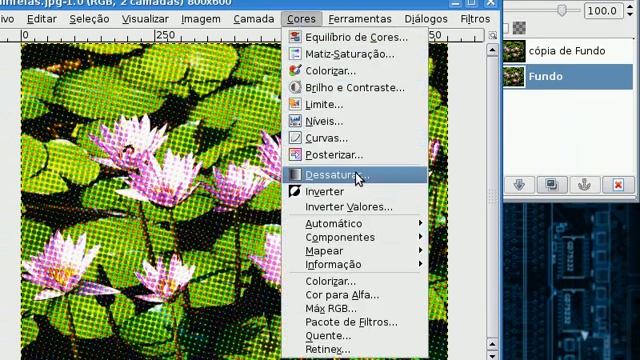Viewport: 640px width, 360px height.
Task: Open the Diálogos menu
Action: point(426,19)
